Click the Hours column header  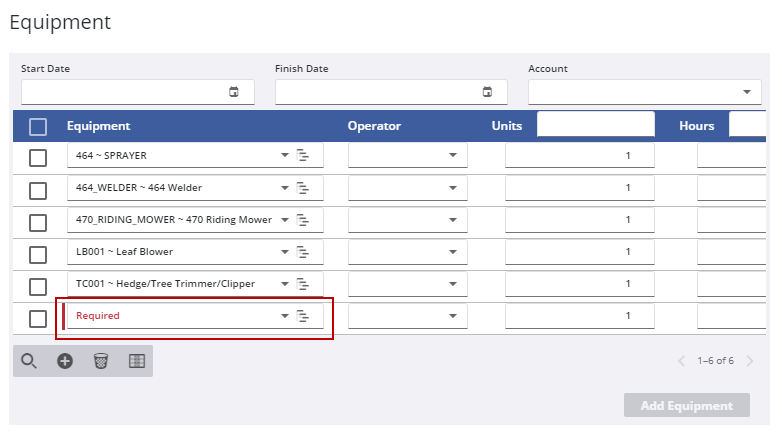(696, 126)
